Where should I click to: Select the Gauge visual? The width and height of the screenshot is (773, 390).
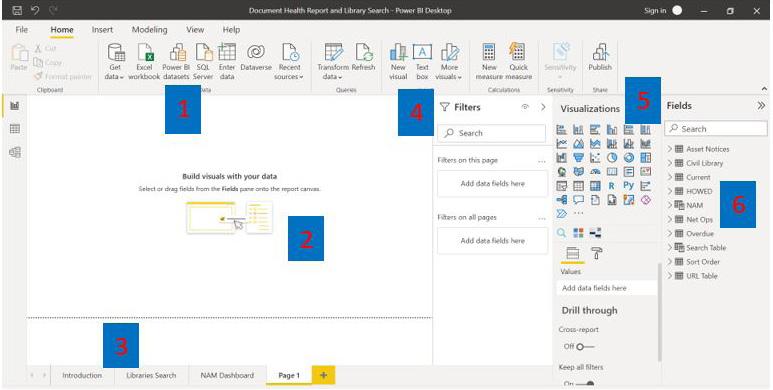click(x=595, y=172)
